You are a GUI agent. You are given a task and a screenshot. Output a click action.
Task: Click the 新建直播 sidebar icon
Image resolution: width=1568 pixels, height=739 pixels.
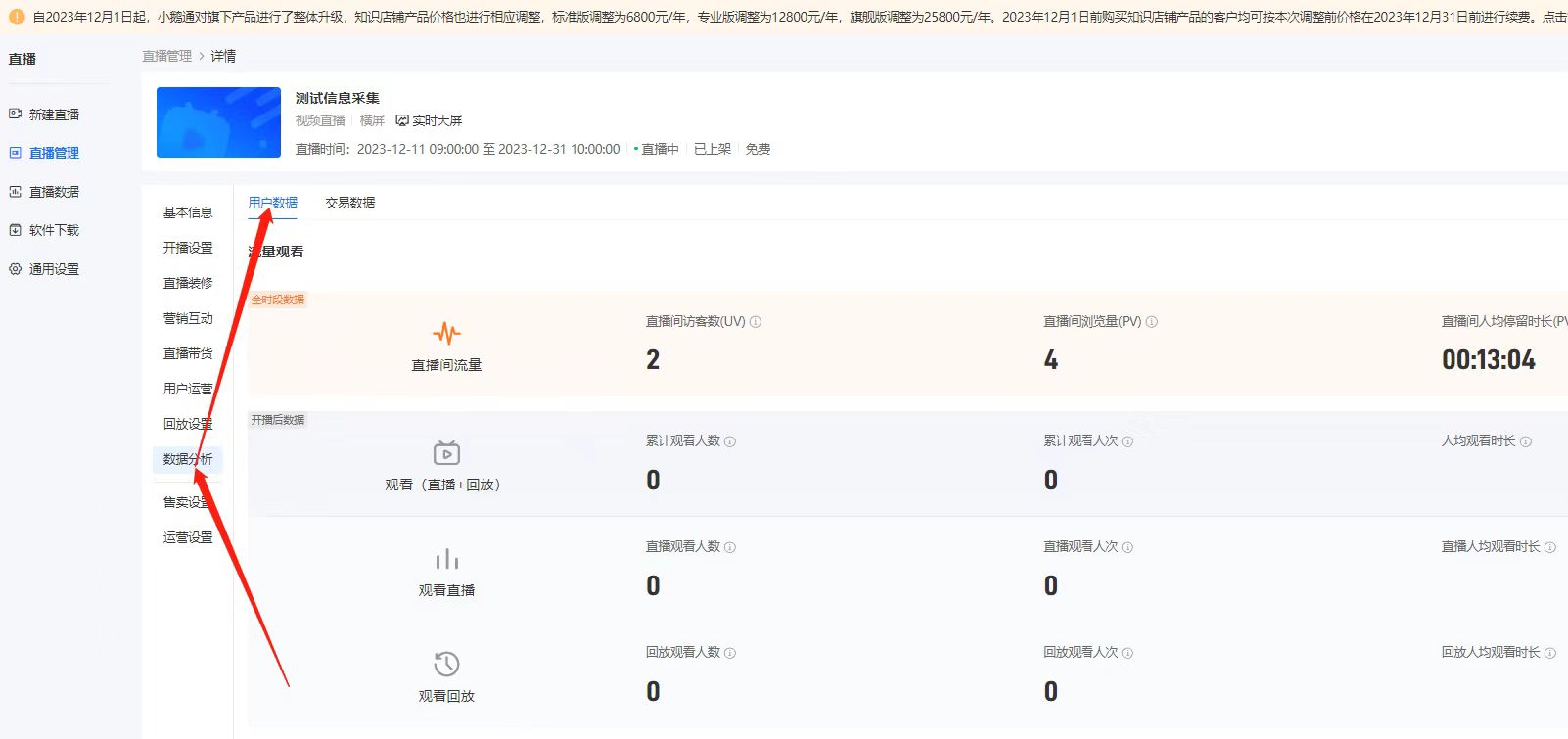pyautogui.click(x=15, y=114)
